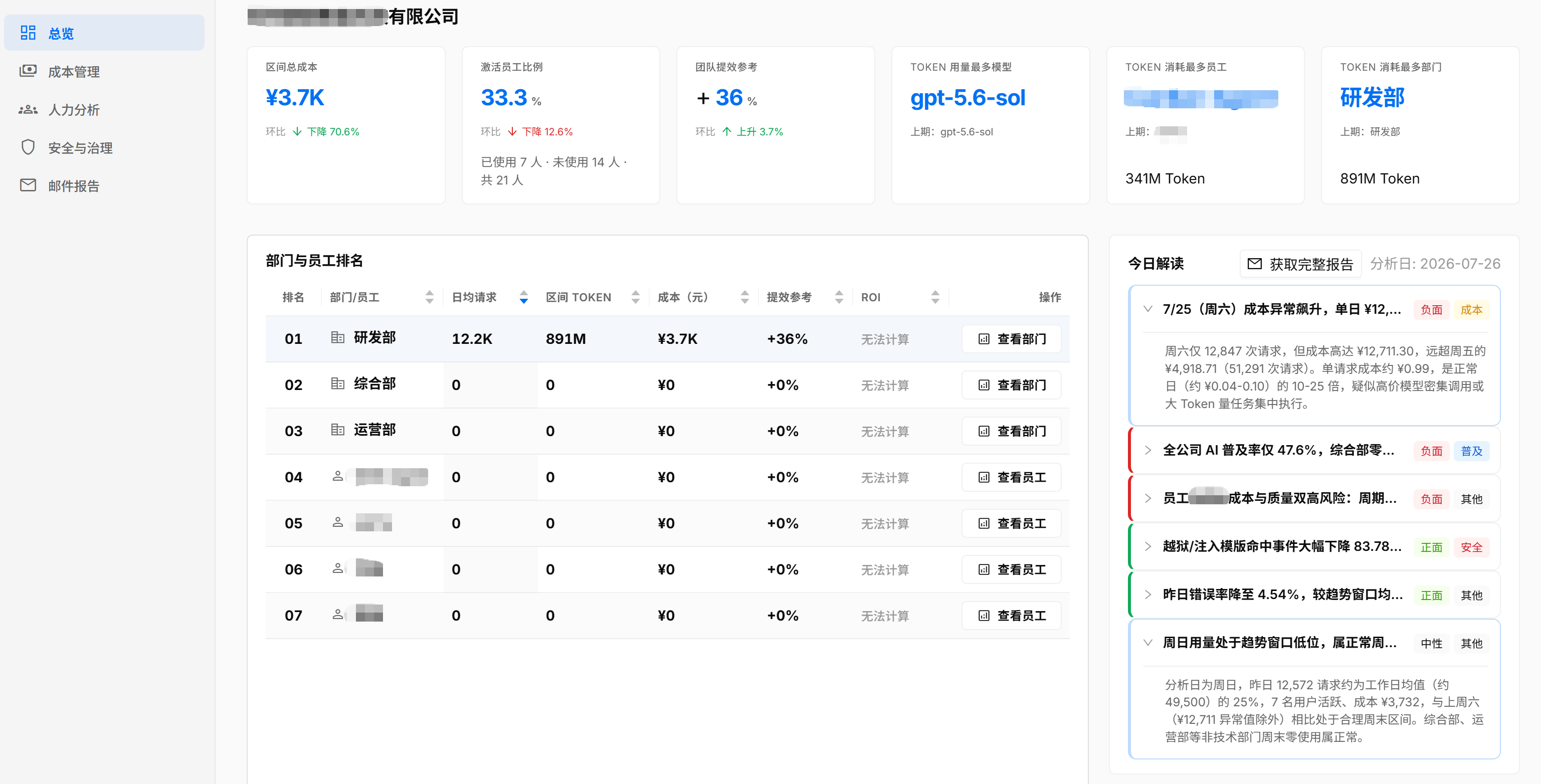
Task: Click 正面 tag on 昨日错误率 insight
Action: tap(1431, 596)
